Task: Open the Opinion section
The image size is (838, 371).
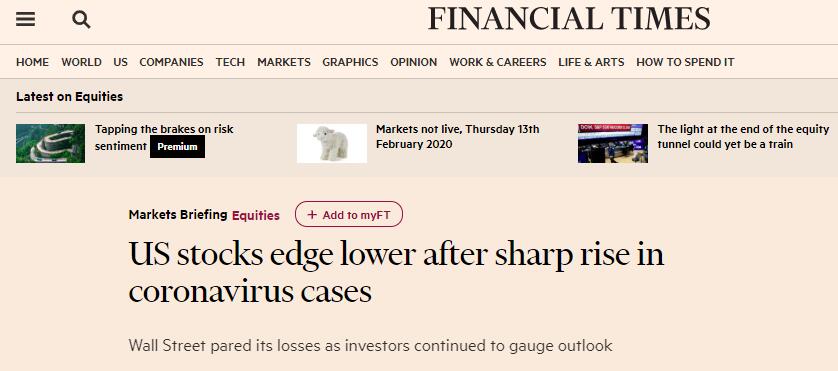Action: coord(414,62)
